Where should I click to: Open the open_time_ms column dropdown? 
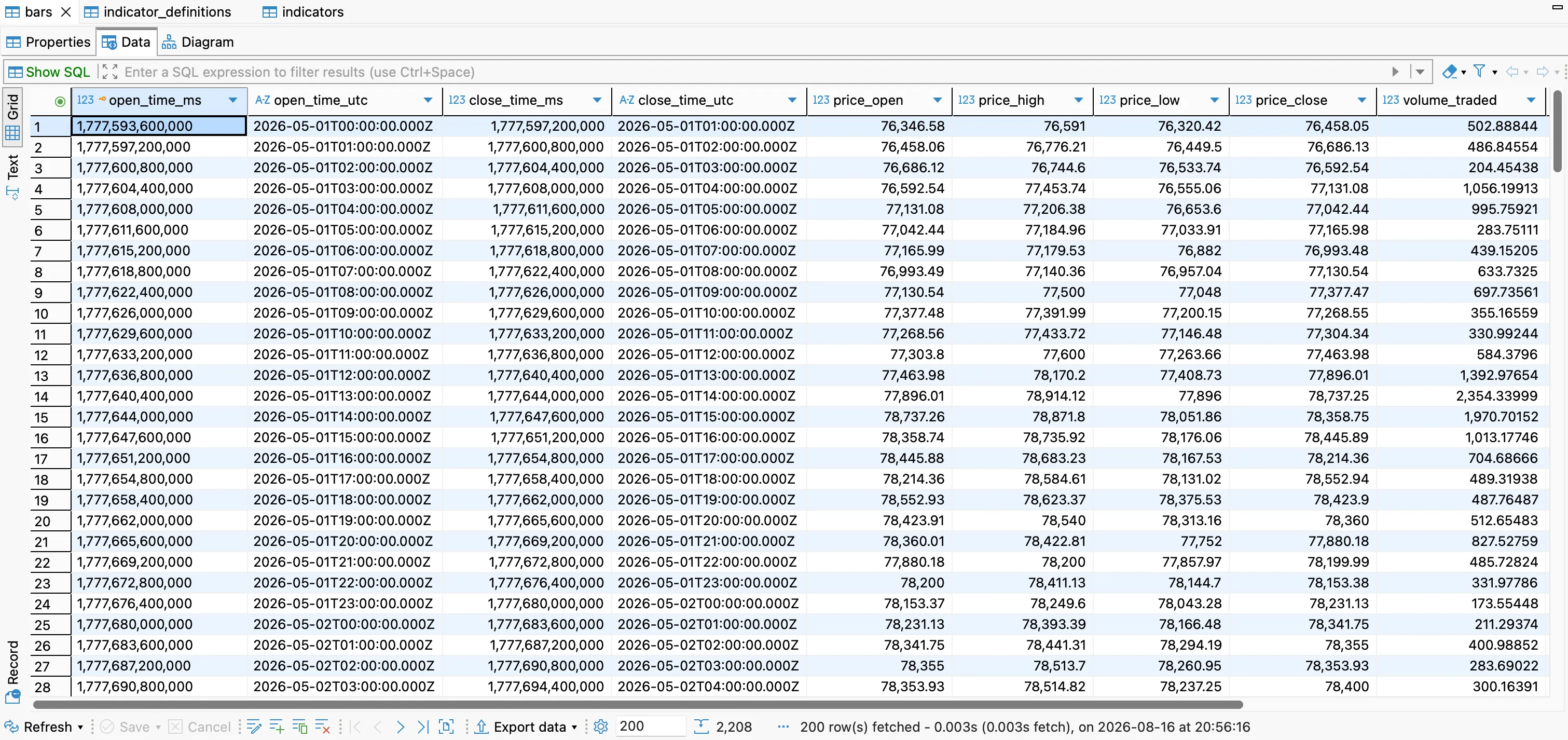(232, 100)
